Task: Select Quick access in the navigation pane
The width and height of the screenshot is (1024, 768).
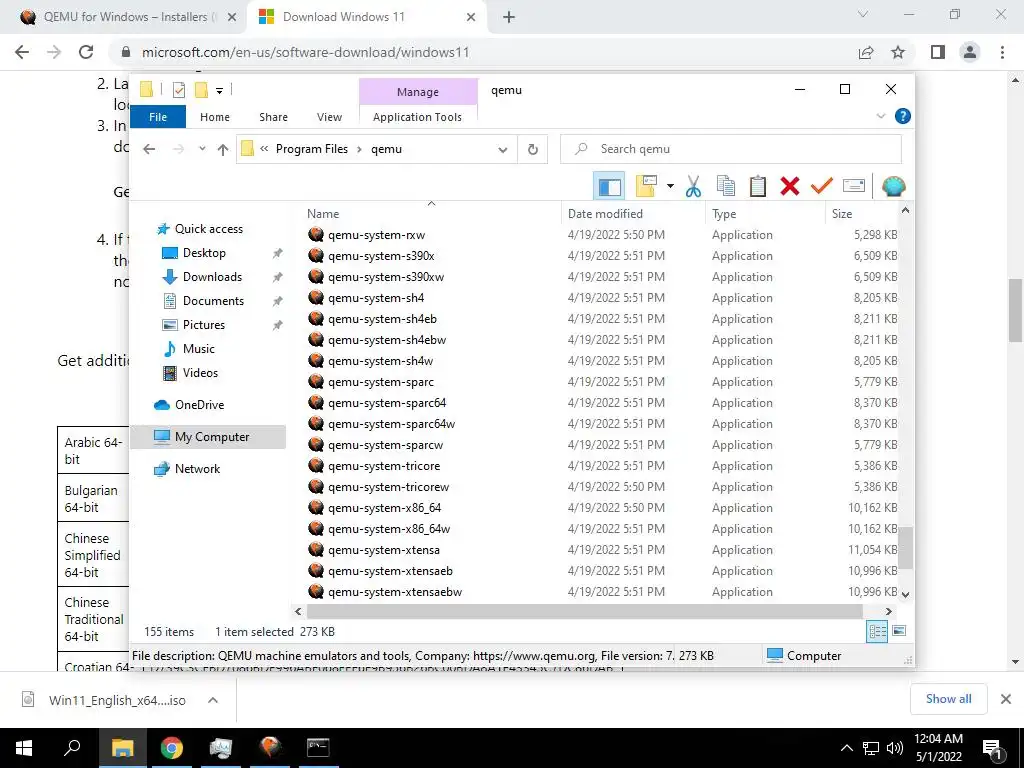Action: 208,229
